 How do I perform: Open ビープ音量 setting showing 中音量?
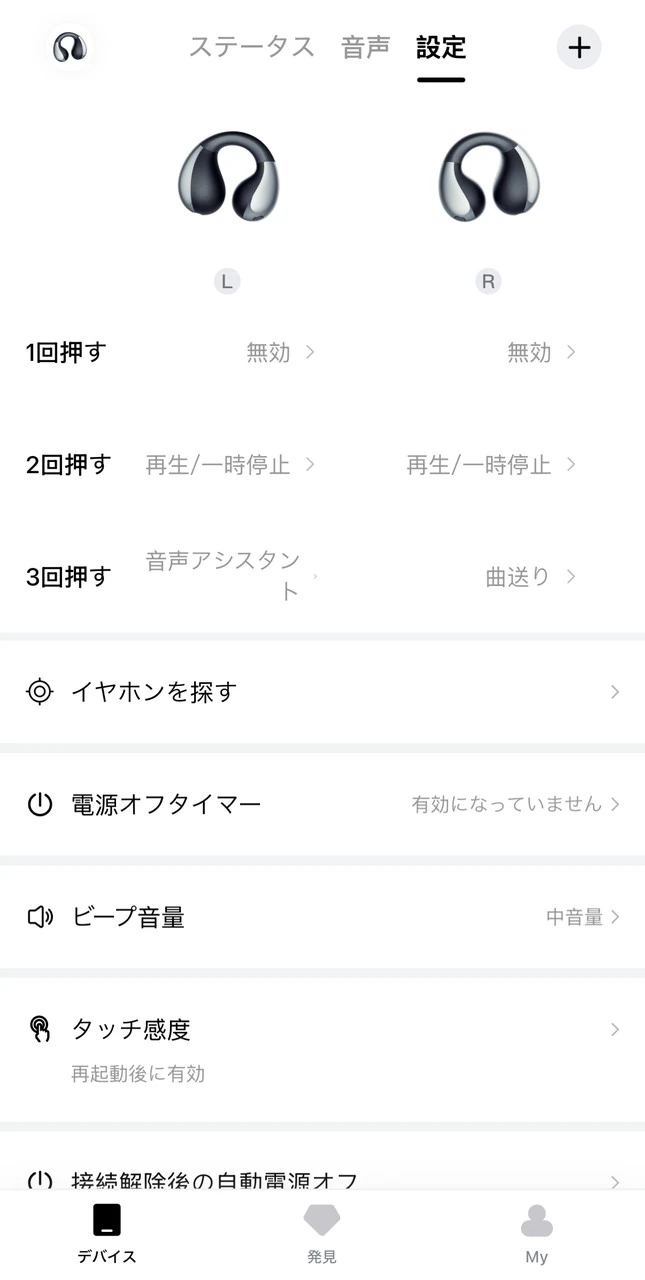[x=582, y=917]
